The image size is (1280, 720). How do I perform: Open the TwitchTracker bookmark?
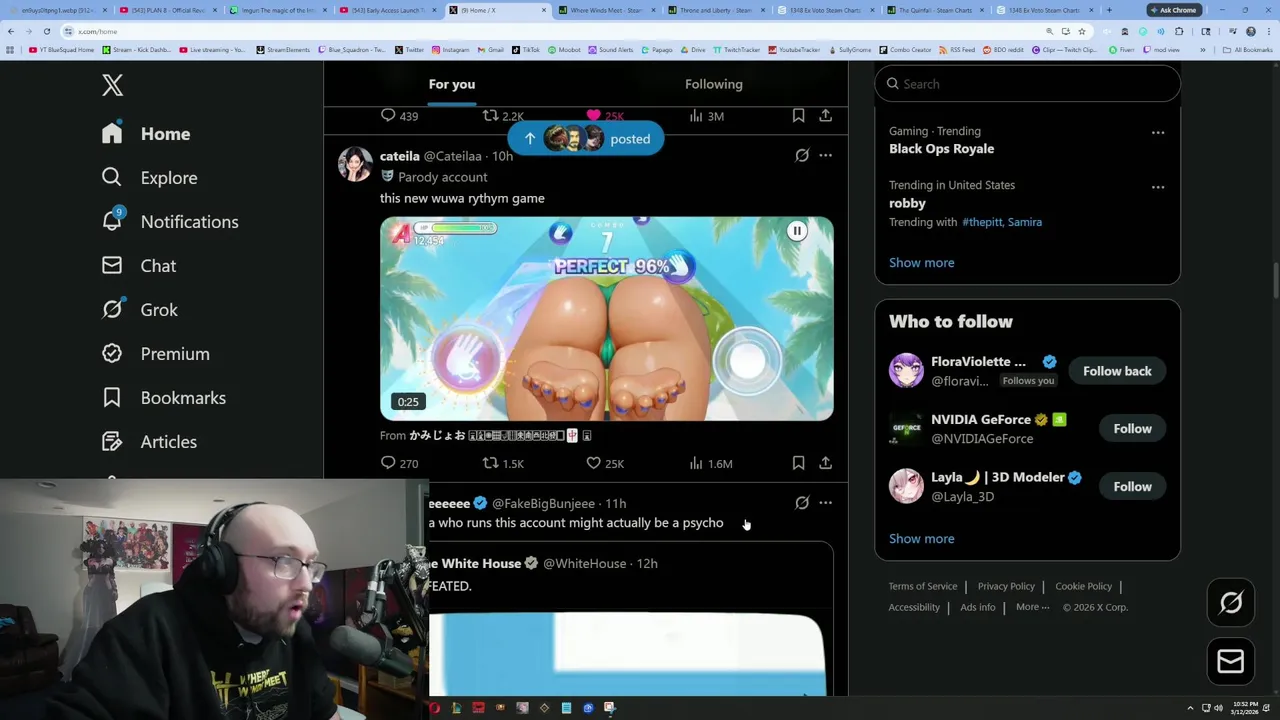coord(738,50)
